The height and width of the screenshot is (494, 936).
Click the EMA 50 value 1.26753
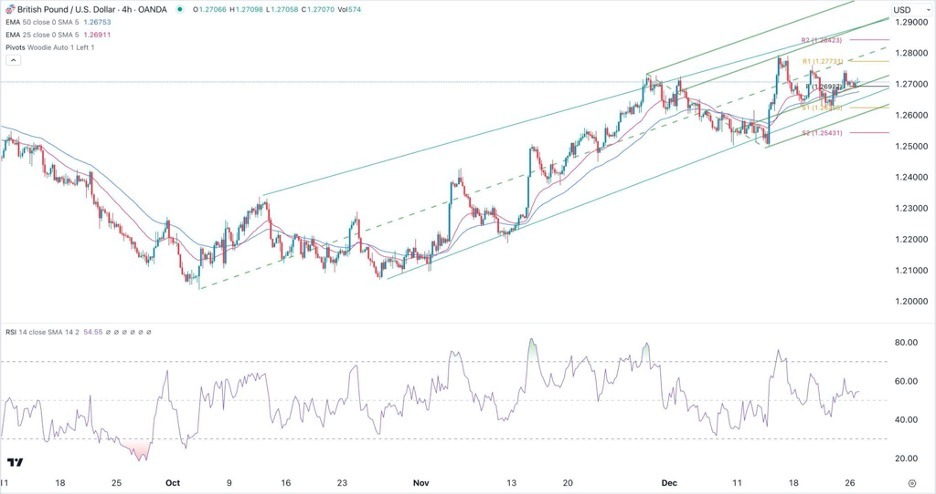pos(97,22)
